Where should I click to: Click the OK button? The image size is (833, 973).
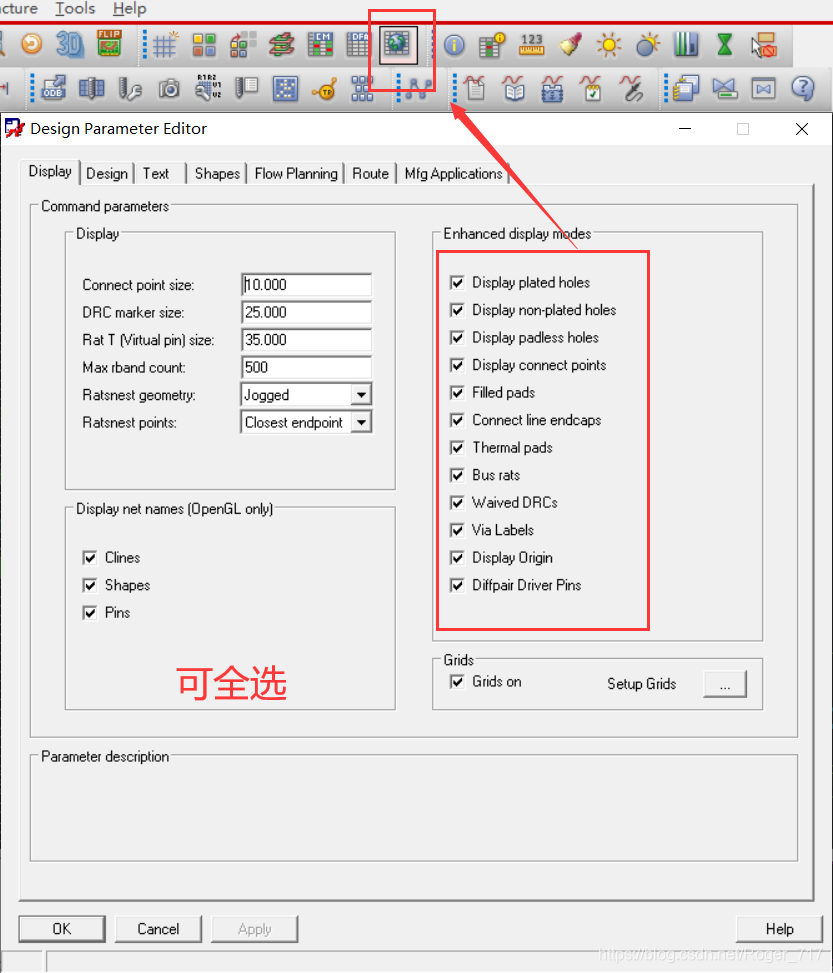point(62,929)
